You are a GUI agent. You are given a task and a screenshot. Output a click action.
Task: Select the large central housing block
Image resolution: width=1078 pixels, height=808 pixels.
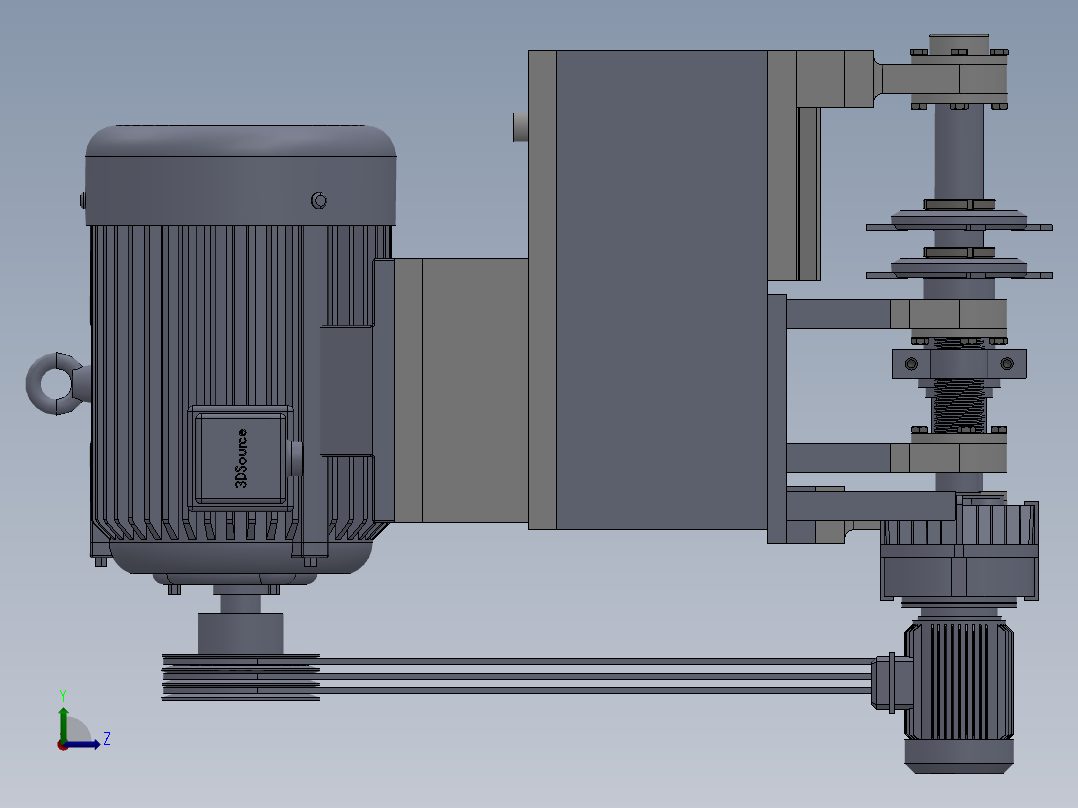tap(661, 290)
